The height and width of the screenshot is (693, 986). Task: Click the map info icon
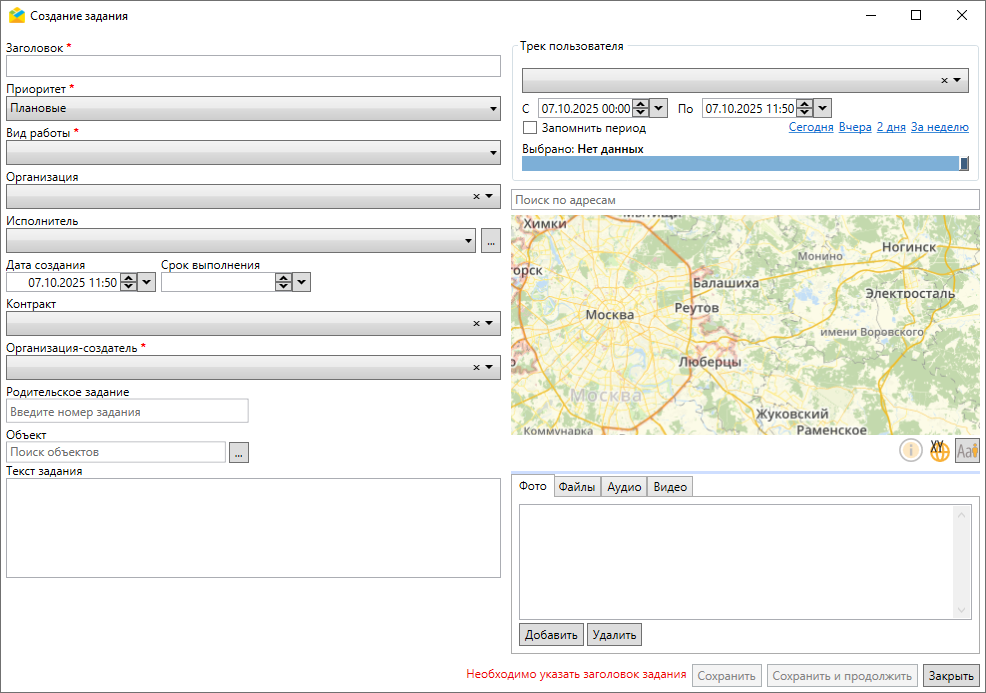click(x=911, y=451)
